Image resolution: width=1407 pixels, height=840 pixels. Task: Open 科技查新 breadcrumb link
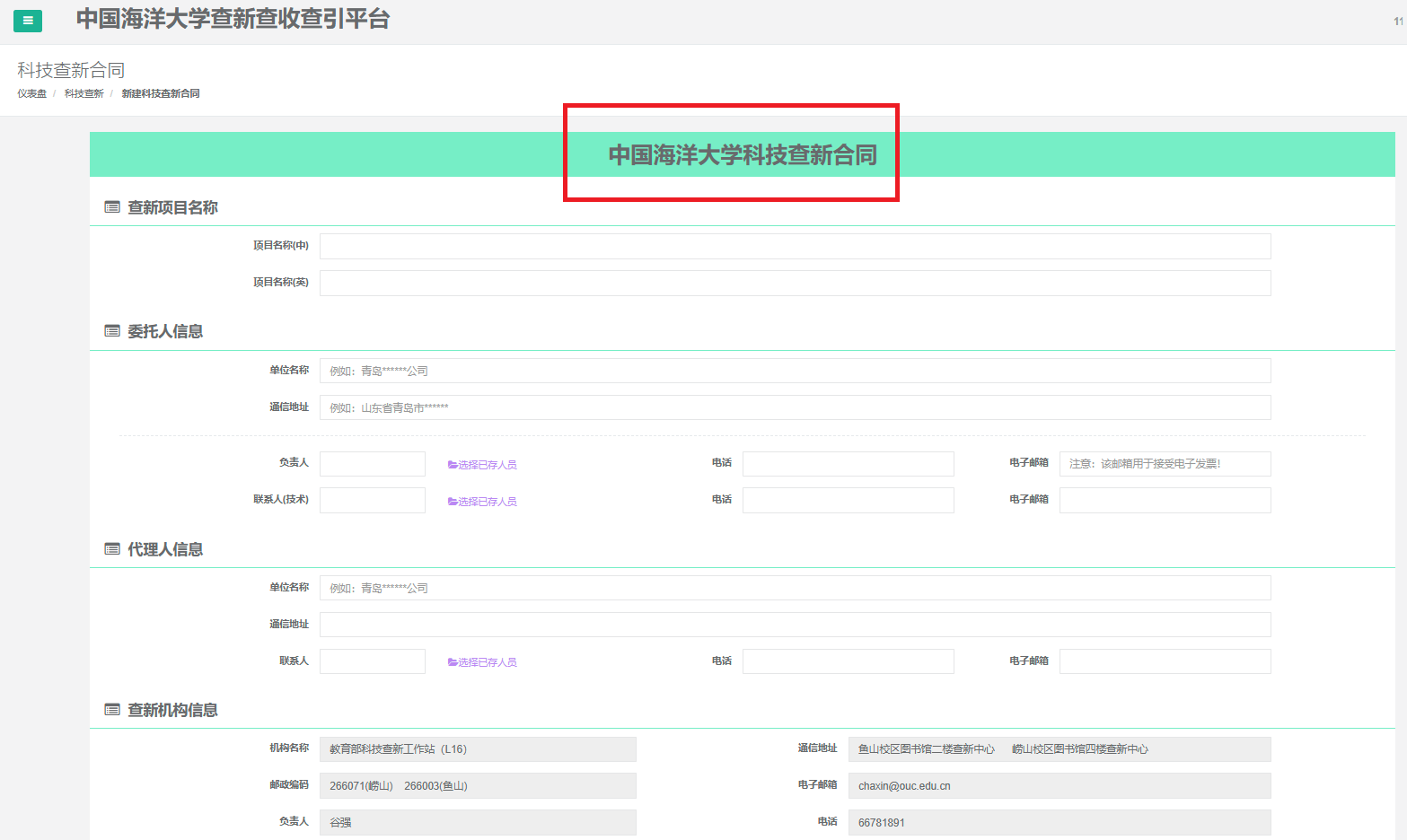[84, 93]
